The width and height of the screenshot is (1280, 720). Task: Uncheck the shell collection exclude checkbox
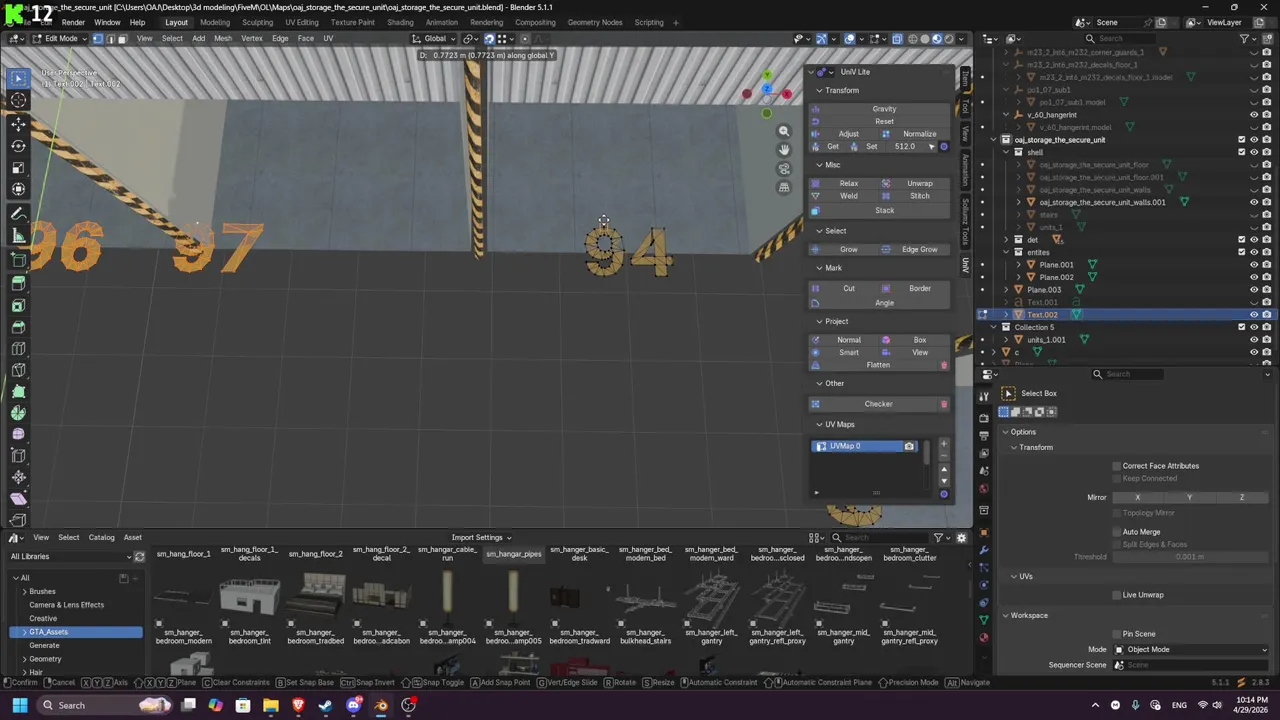(1242, 152)
